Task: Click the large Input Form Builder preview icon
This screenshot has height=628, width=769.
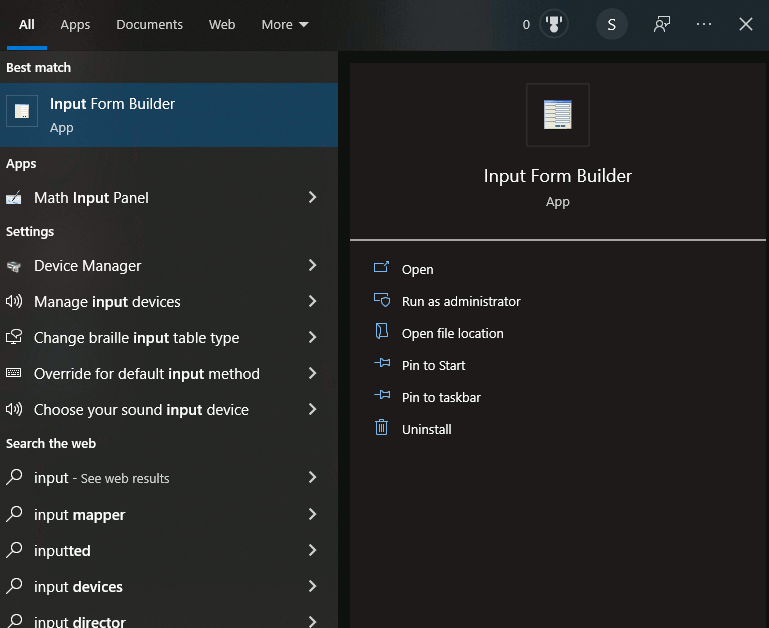Action: 558,115
